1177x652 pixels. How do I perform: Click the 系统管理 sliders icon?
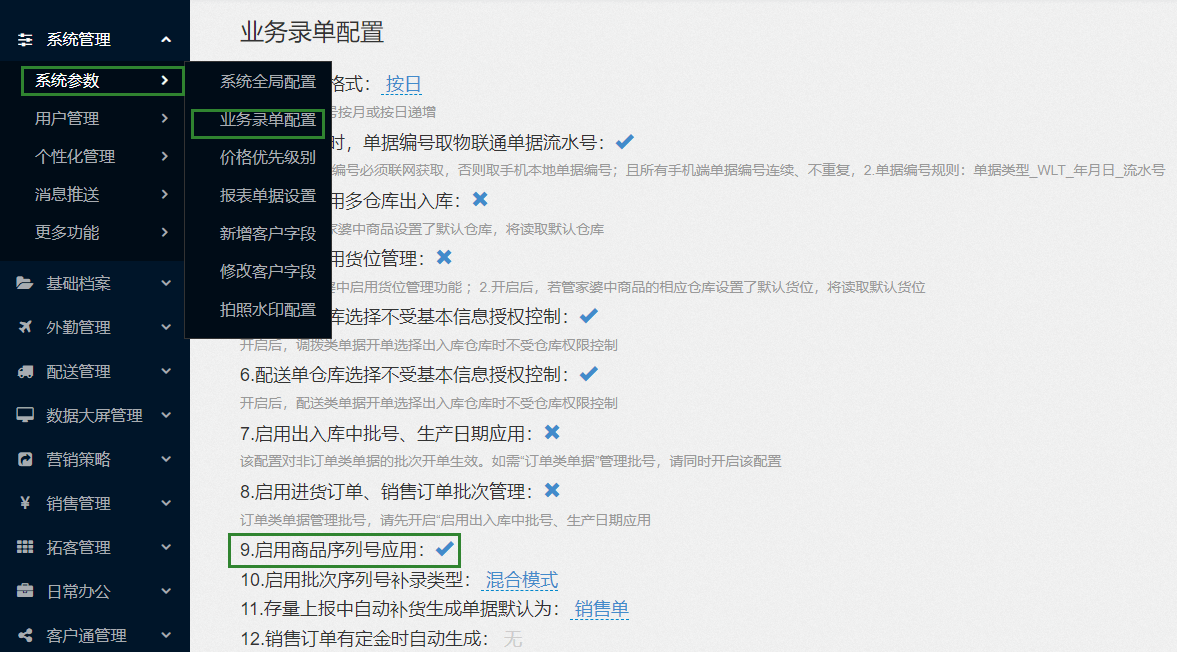point(25,40)
